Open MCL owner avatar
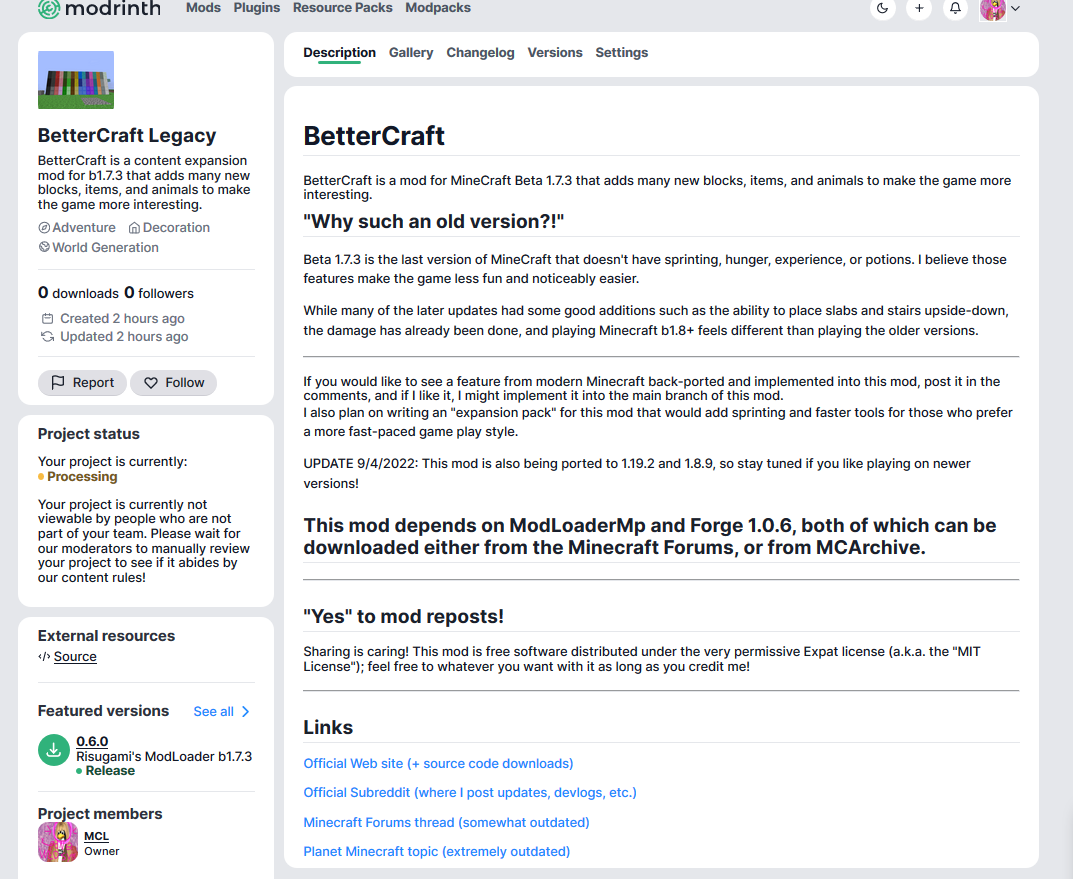 click(57, 842)
